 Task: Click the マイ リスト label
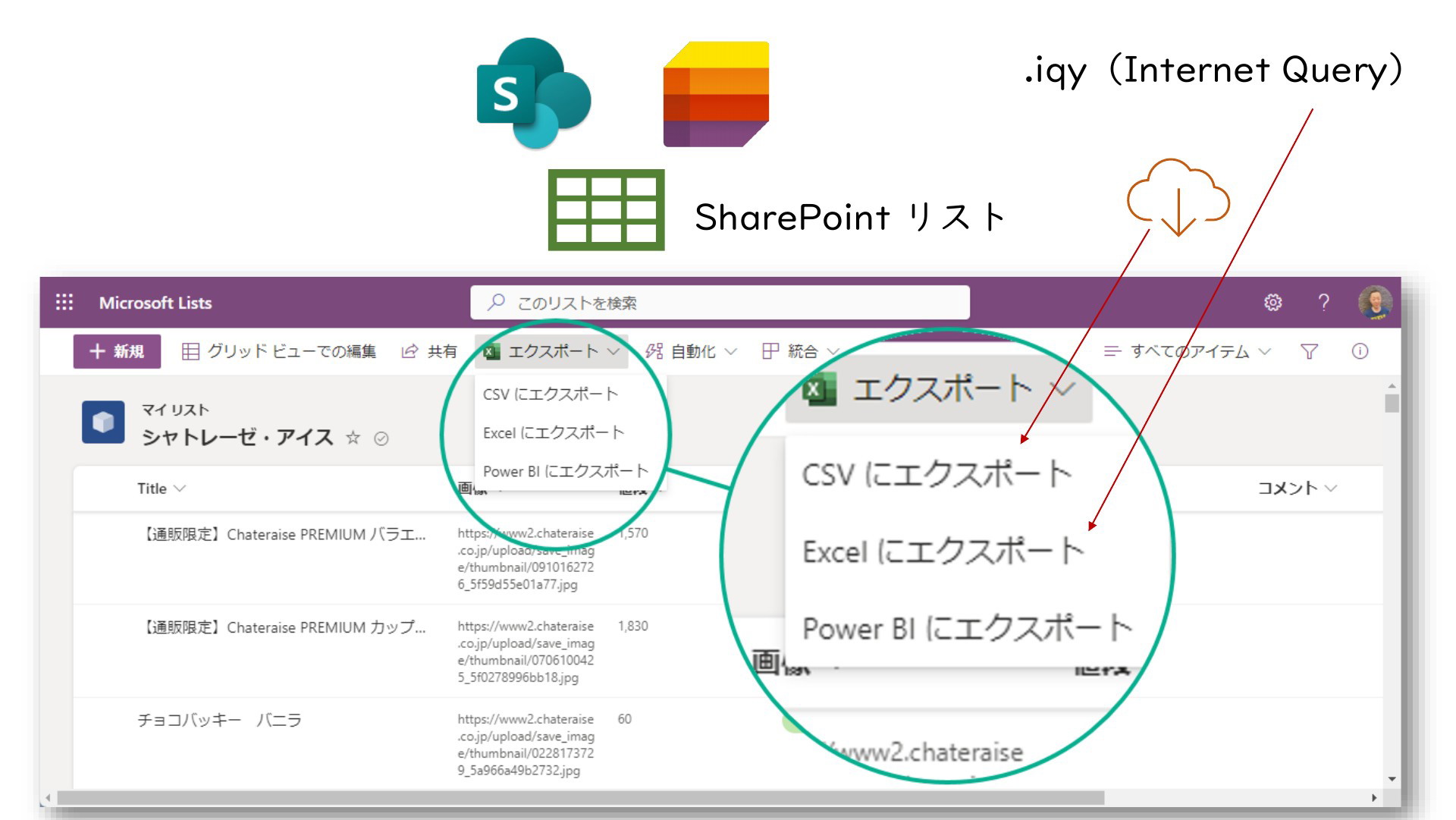(175, 410)
